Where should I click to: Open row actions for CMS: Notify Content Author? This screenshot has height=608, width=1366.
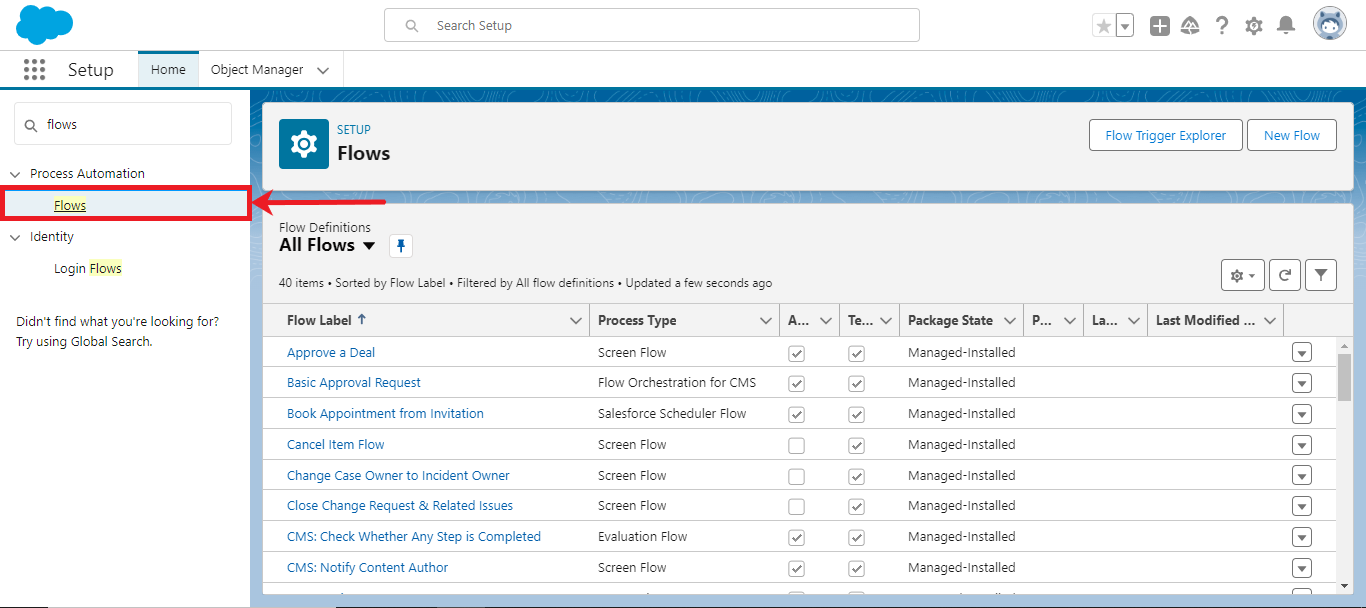tap(1301, 568)
